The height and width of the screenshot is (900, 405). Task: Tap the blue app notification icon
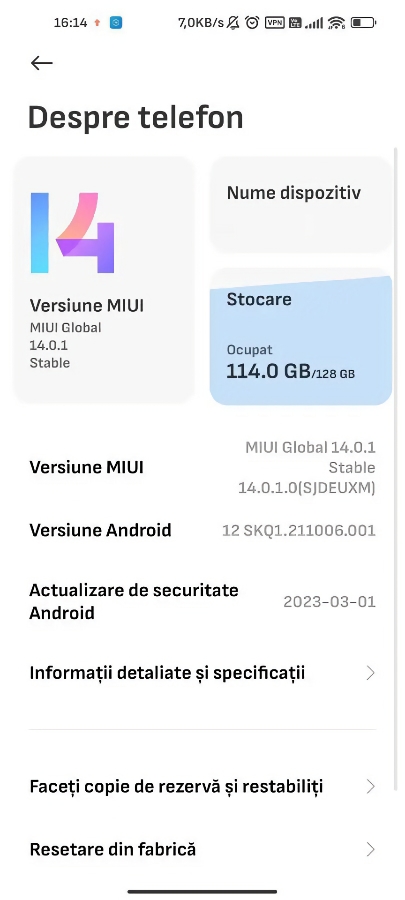point(116,23)
